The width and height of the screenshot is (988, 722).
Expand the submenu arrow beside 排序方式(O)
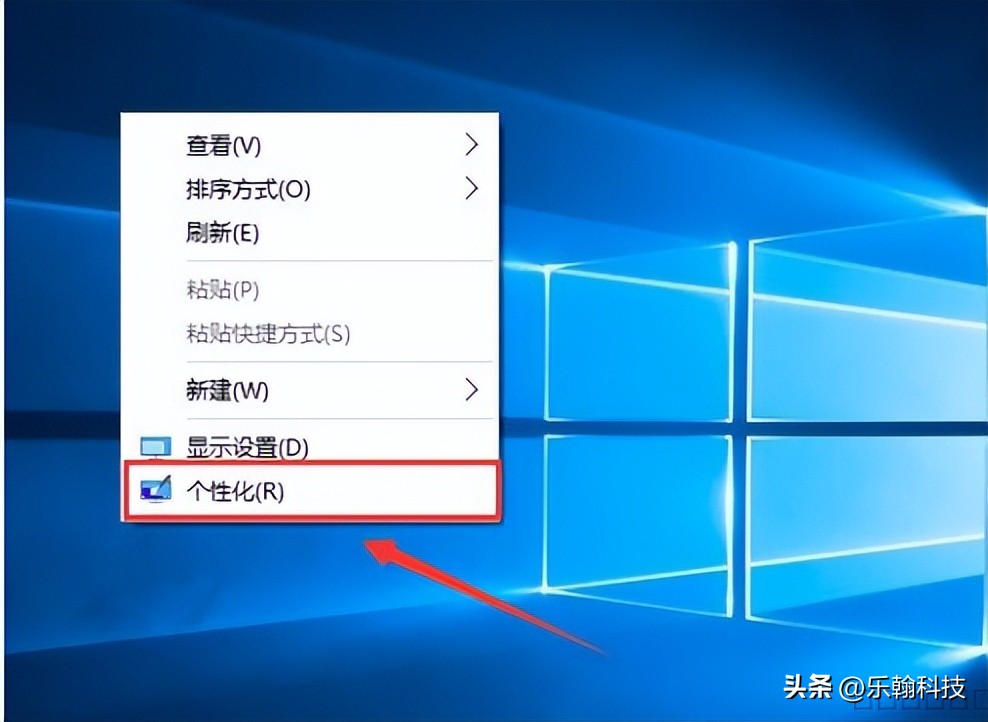pyautogui.click(x=471, y=188)
